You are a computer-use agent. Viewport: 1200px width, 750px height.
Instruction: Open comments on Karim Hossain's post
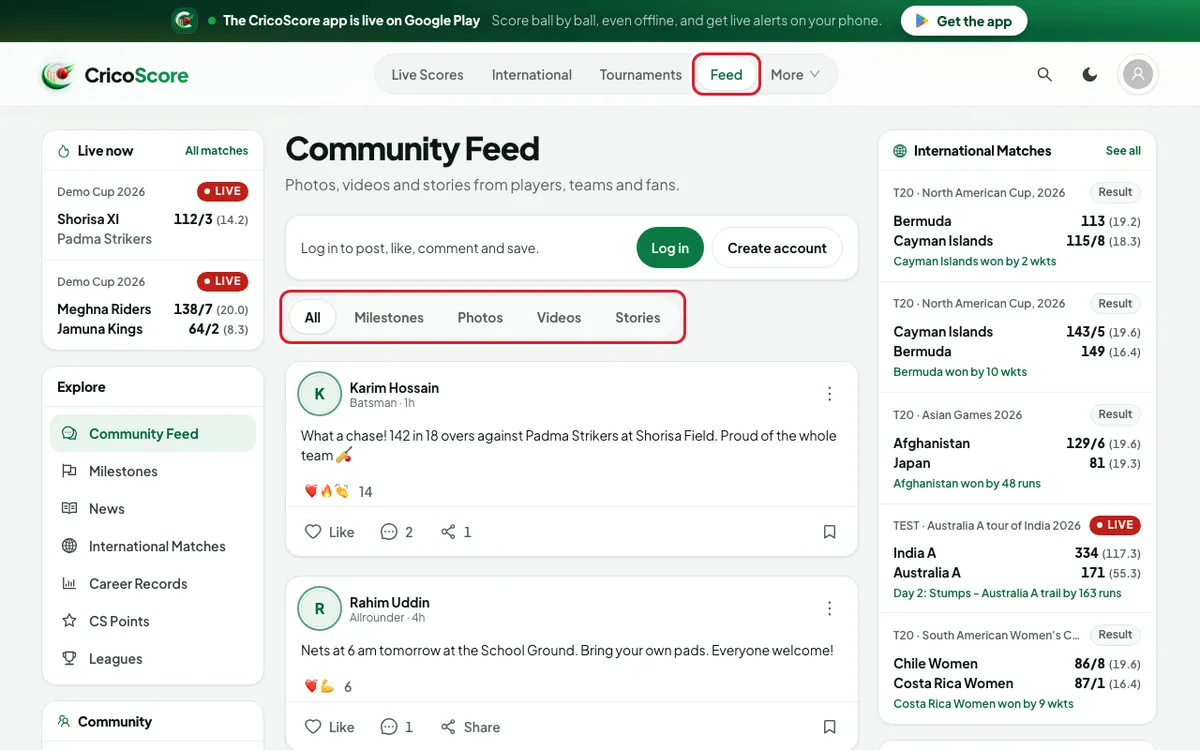pyautogui.click(x=397, y=532)
